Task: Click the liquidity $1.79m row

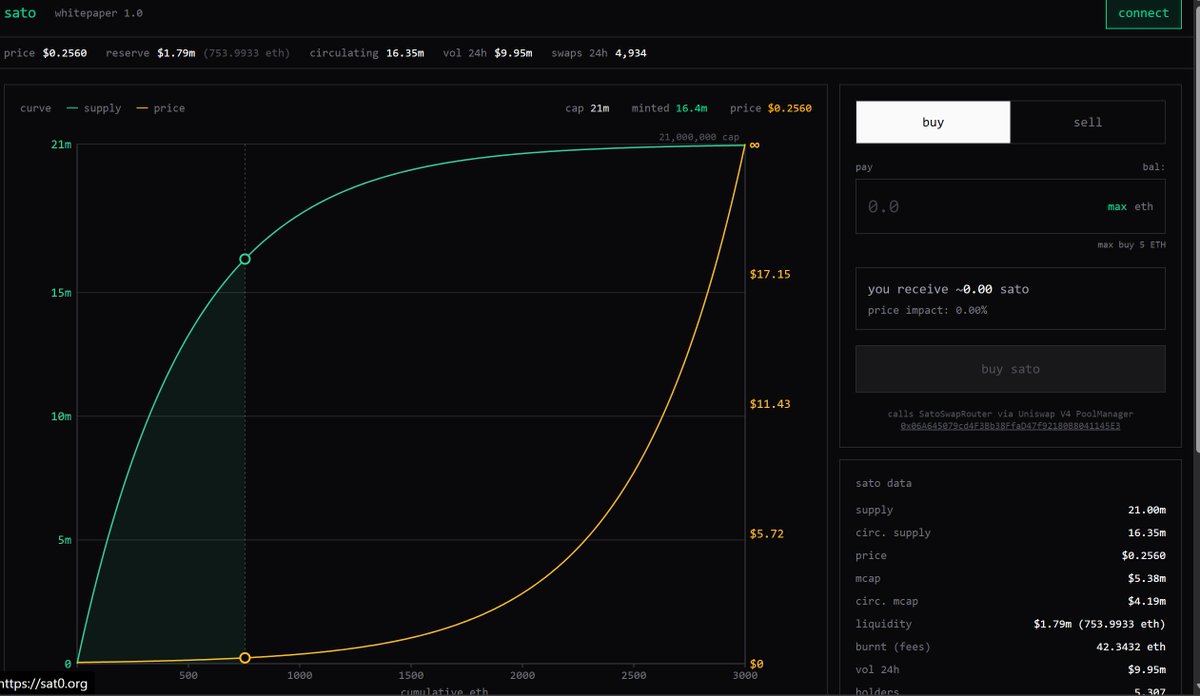Action: click(x=1010, y=624)
